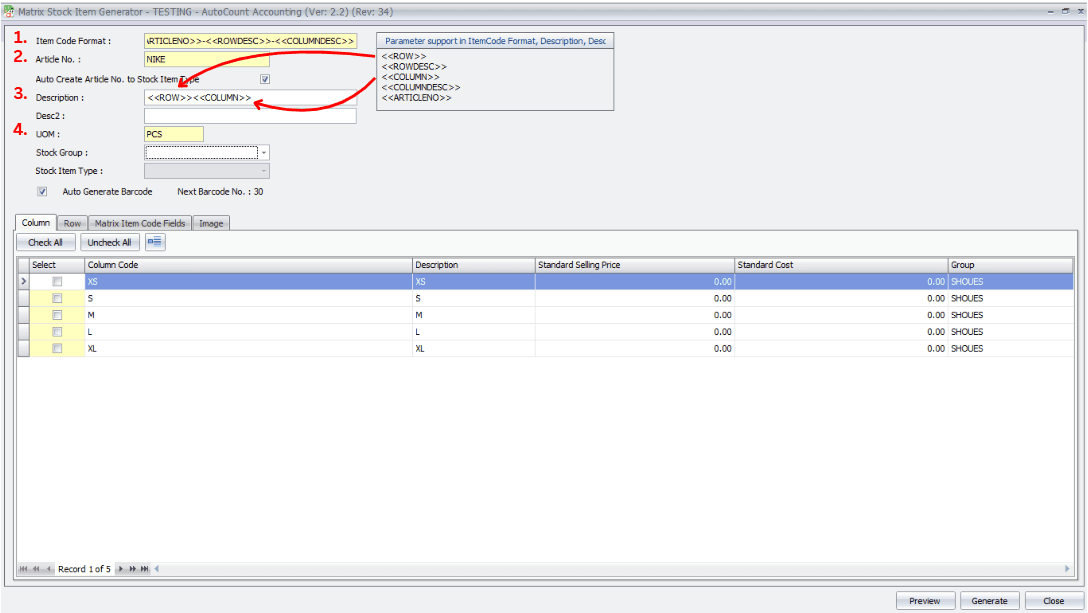Tick the Select checkbox for XS row
Image resolution: width=1088 pixels, height=613 pixels.
(x=57, y=282)
